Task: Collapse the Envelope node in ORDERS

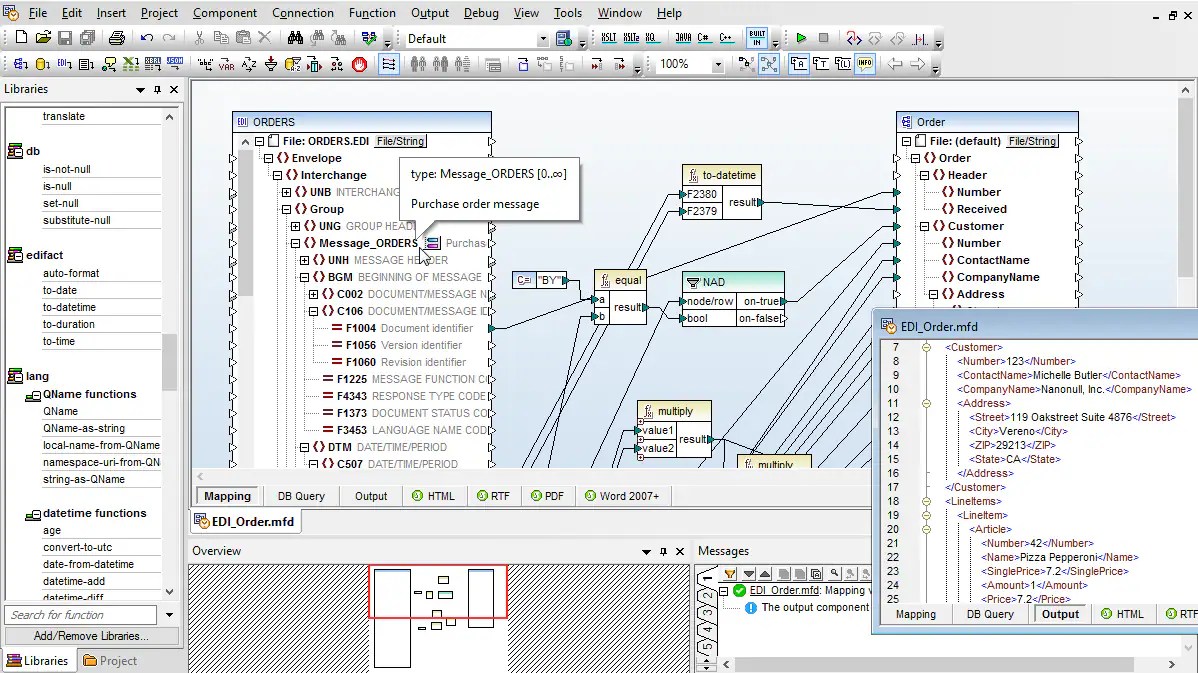Action: point(268,158)
